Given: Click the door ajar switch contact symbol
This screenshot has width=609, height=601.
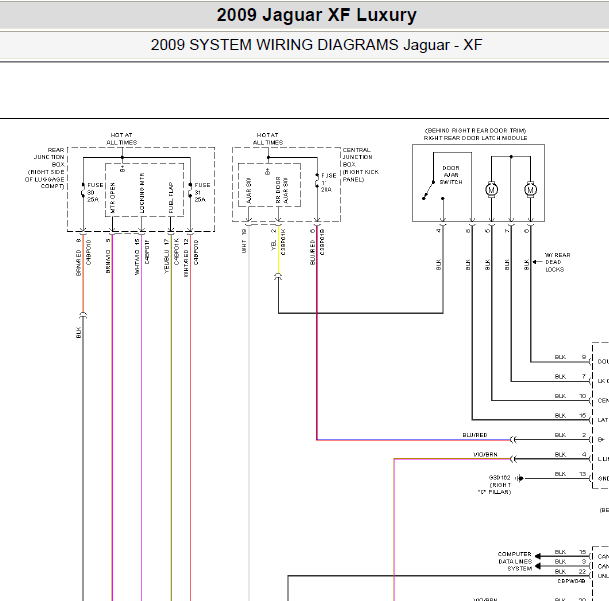Looking at the screenshot, I should click(x=432, y=190).
